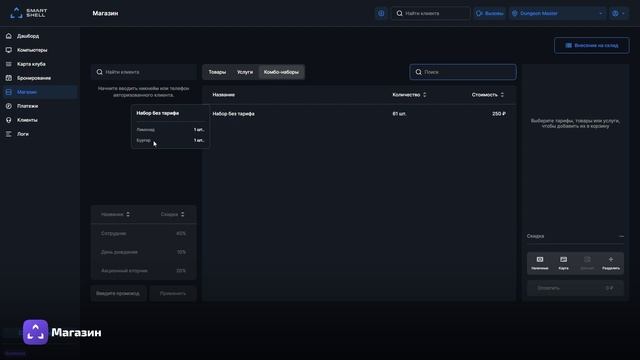Viewport: 640px width, 360px height.
Task: Sort discounts by Название
Action: click(x=115, y=214)
